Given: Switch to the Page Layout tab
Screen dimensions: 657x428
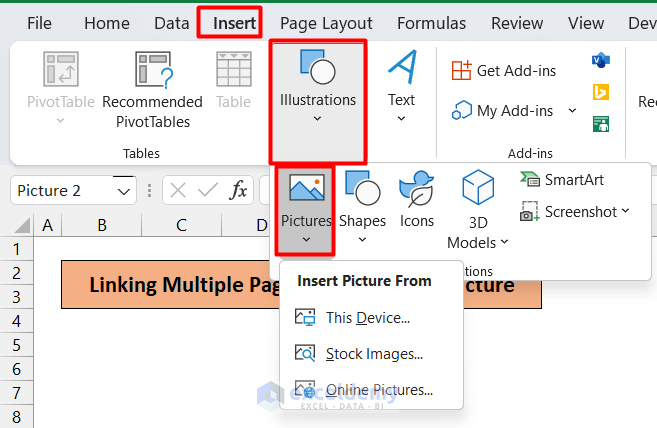Looking at the screenshot, I should [x=326, y=23].
